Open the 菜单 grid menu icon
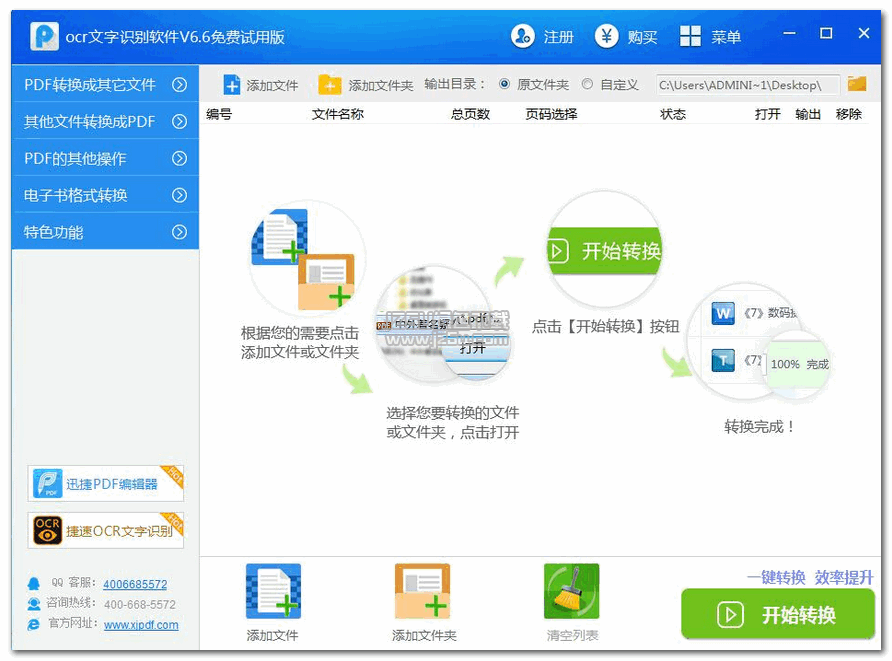892x661 pixels. coord(690,36)
